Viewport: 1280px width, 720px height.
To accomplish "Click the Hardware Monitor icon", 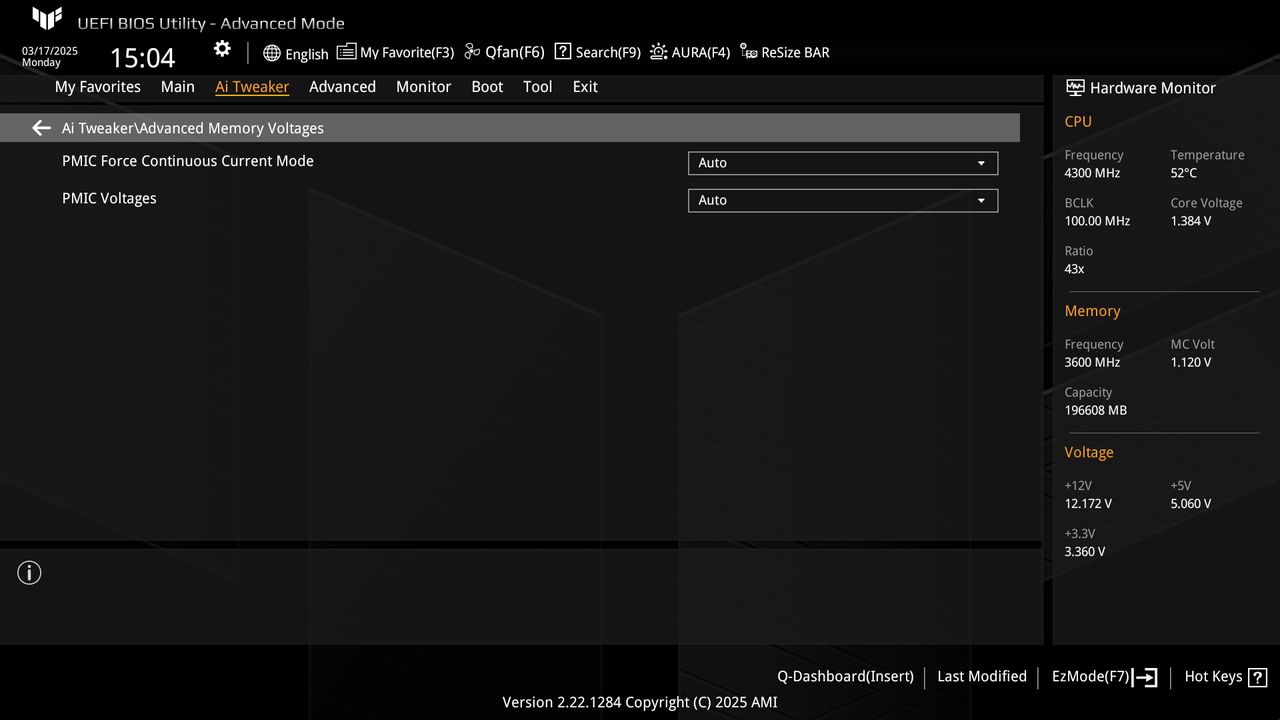I will 1075,88.
